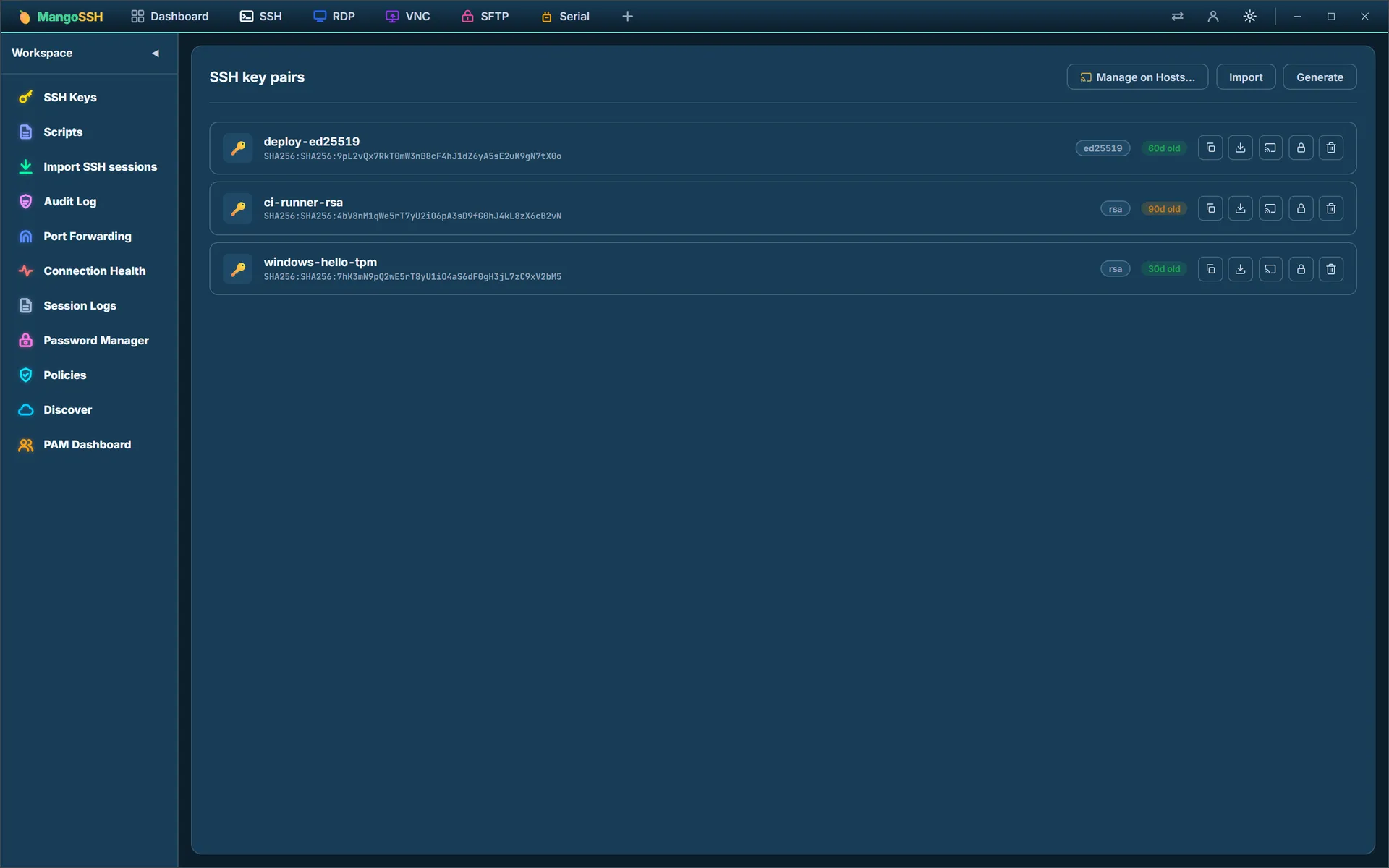The width and height of the screenshot is (1389, 868).
Task: Open Connection Health
Action: (89, 271)
